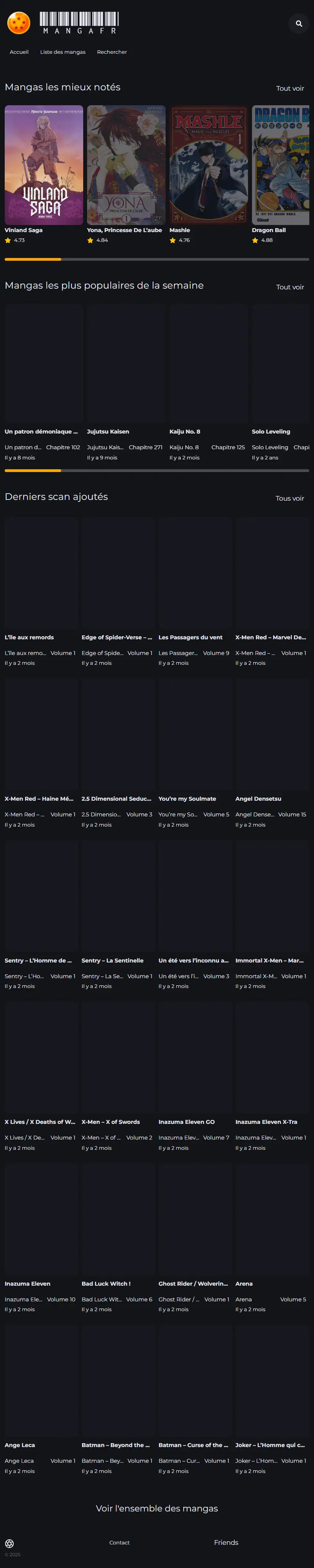Open the Vinland Saga cover thumbnail

pos(44,165)
